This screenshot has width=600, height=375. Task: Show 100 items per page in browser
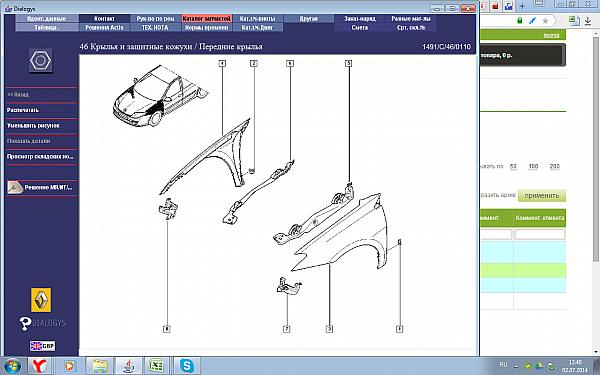coord(533,166)
